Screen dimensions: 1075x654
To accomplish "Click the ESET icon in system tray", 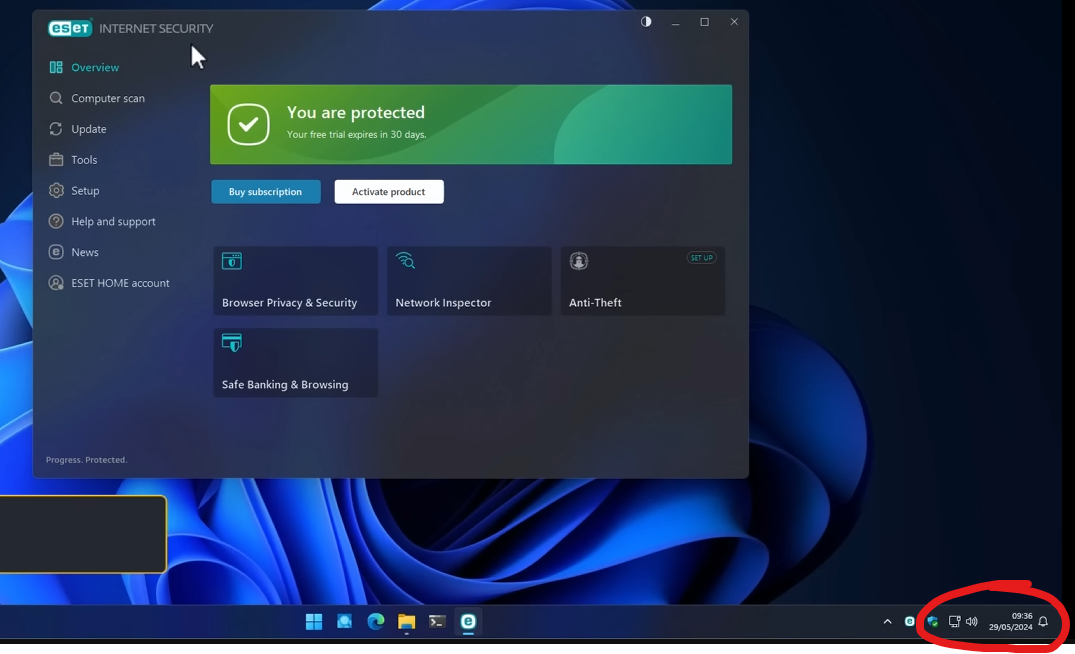I will pos(910,622).
